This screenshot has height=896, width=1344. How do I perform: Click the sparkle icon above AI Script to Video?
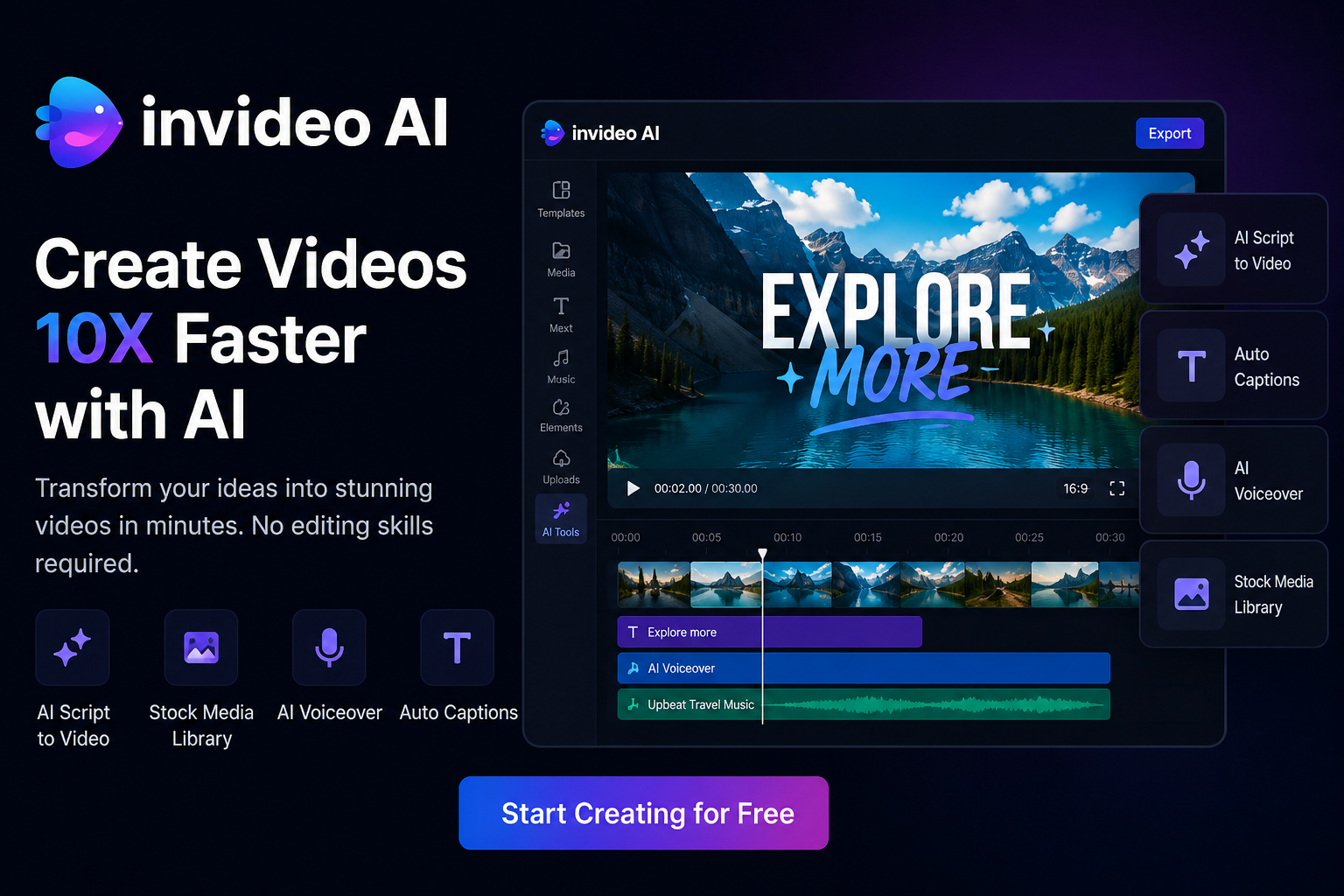(73, 647)
